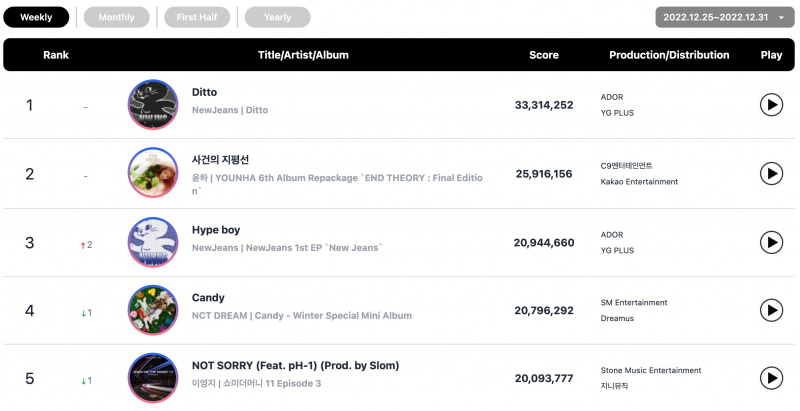The height and width of the screenshot is (411, 800).
Task: Play Hype boy by NewJeans
Action: coord(771,242)
